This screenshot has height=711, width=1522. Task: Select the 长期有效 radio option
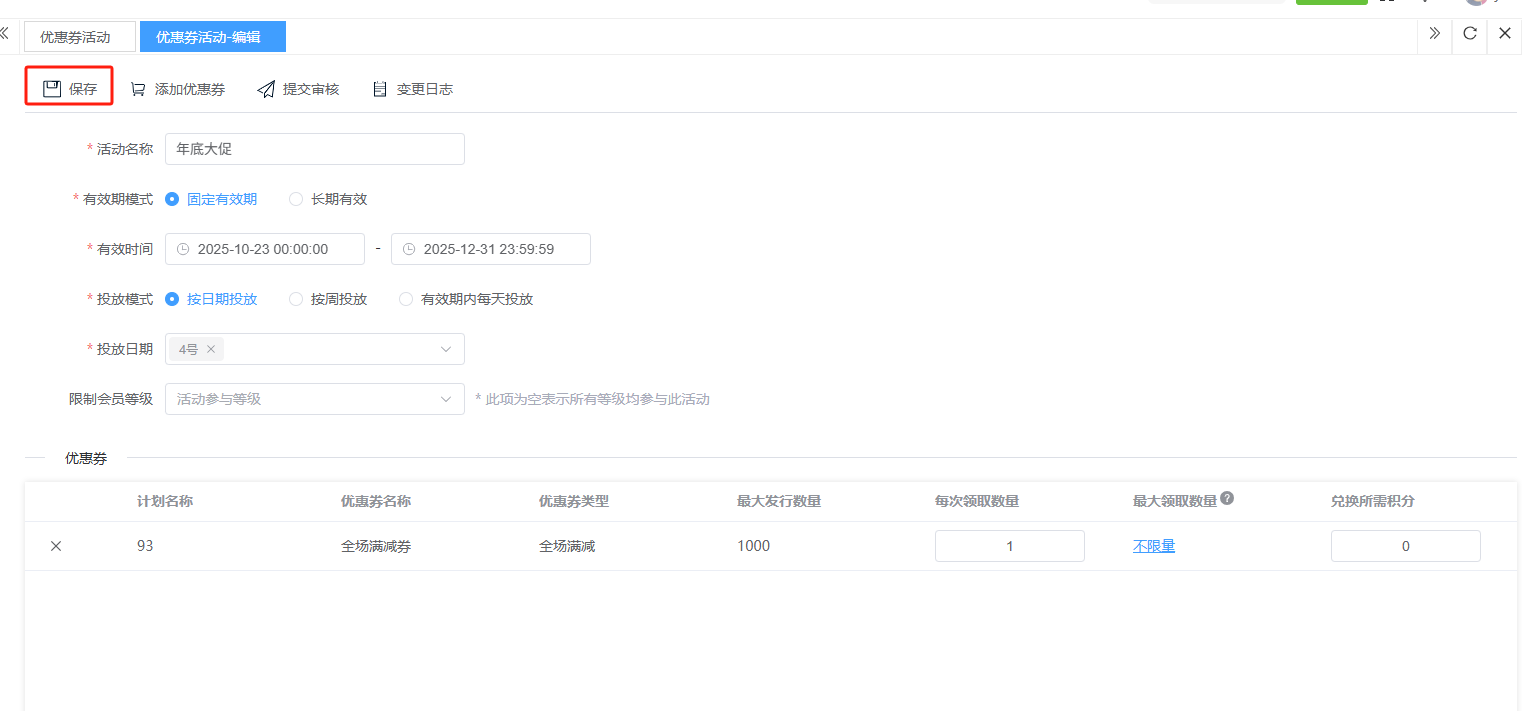click(296, 199)
